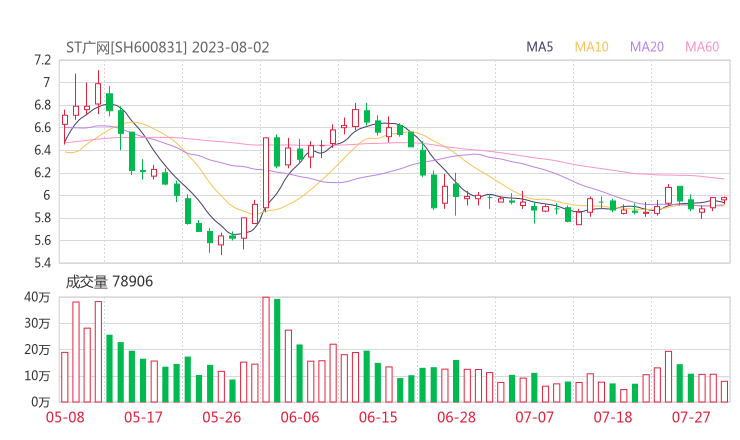Click the MA10 legend label

coord(591,47)
